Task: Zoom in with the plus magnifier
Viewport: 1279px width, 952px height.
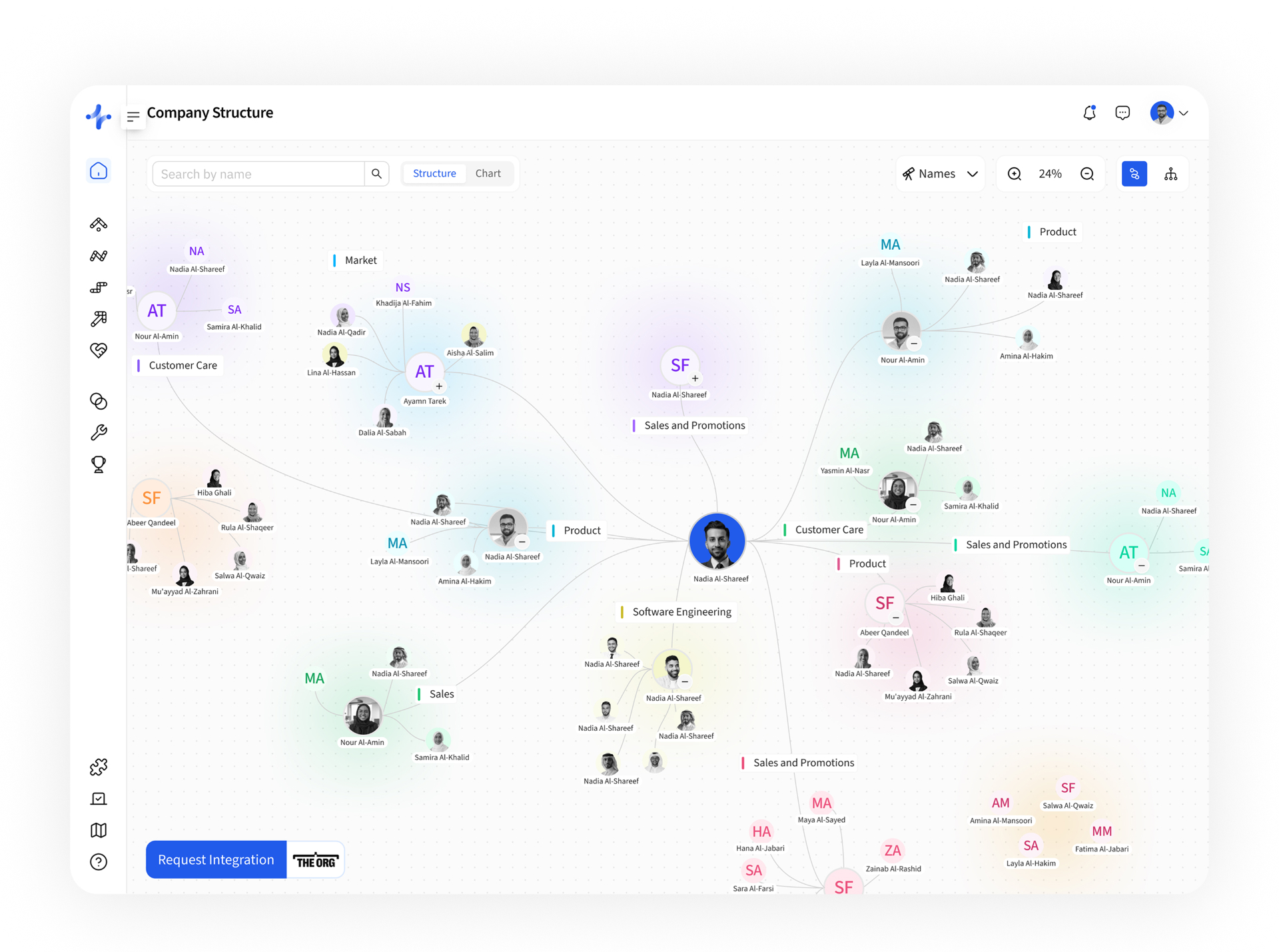Action: click(x=1015, y=174)
